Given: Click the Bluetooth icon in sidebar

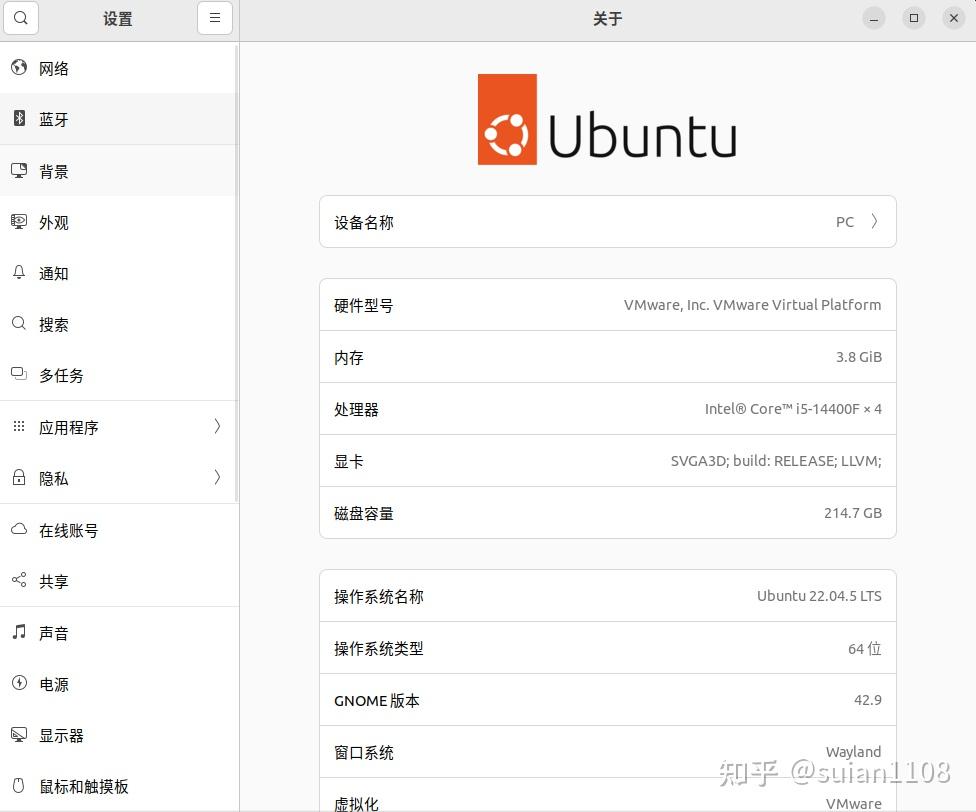Looking at the screenshot, I should point(19,118).
